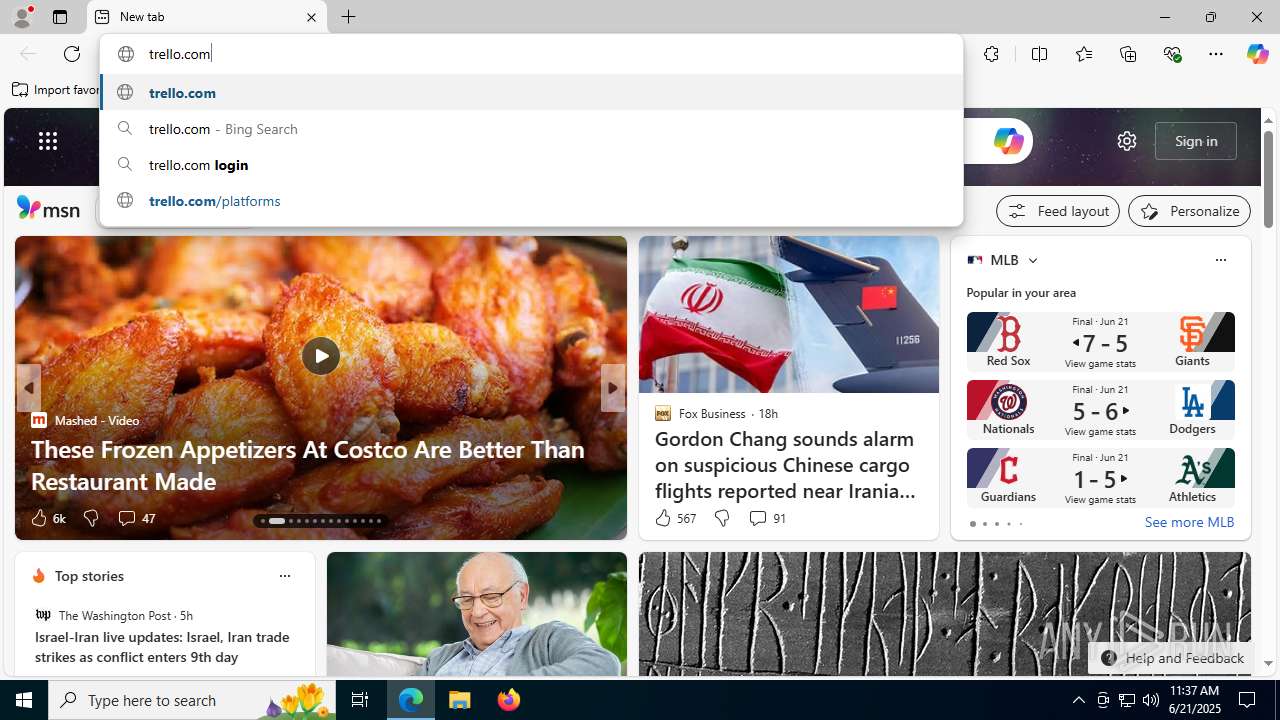Open the Favorites star icon

click(1084, 54)
